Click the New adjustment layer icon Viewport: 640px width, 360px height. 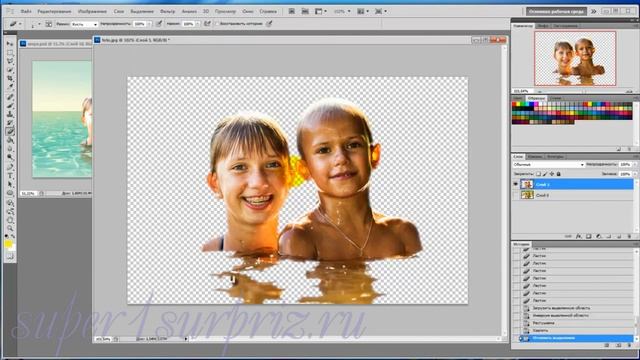click(599, 236)
